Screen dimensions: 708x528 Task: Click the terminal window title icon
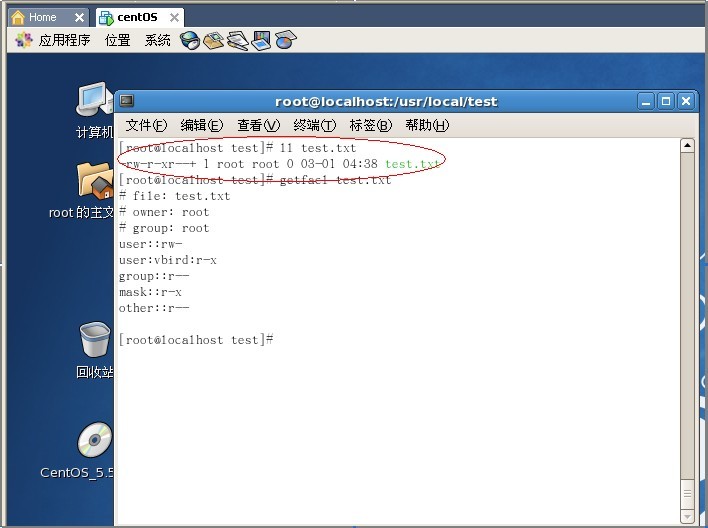126,101
